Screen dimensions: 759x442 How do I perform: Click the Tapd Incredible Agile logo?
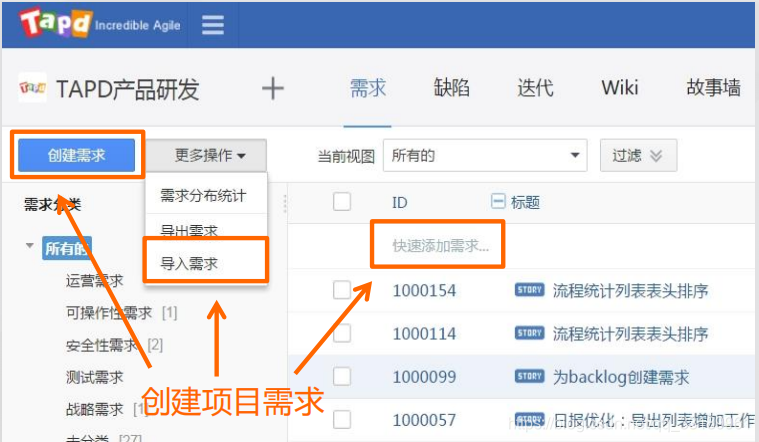[x=100, y=23]
